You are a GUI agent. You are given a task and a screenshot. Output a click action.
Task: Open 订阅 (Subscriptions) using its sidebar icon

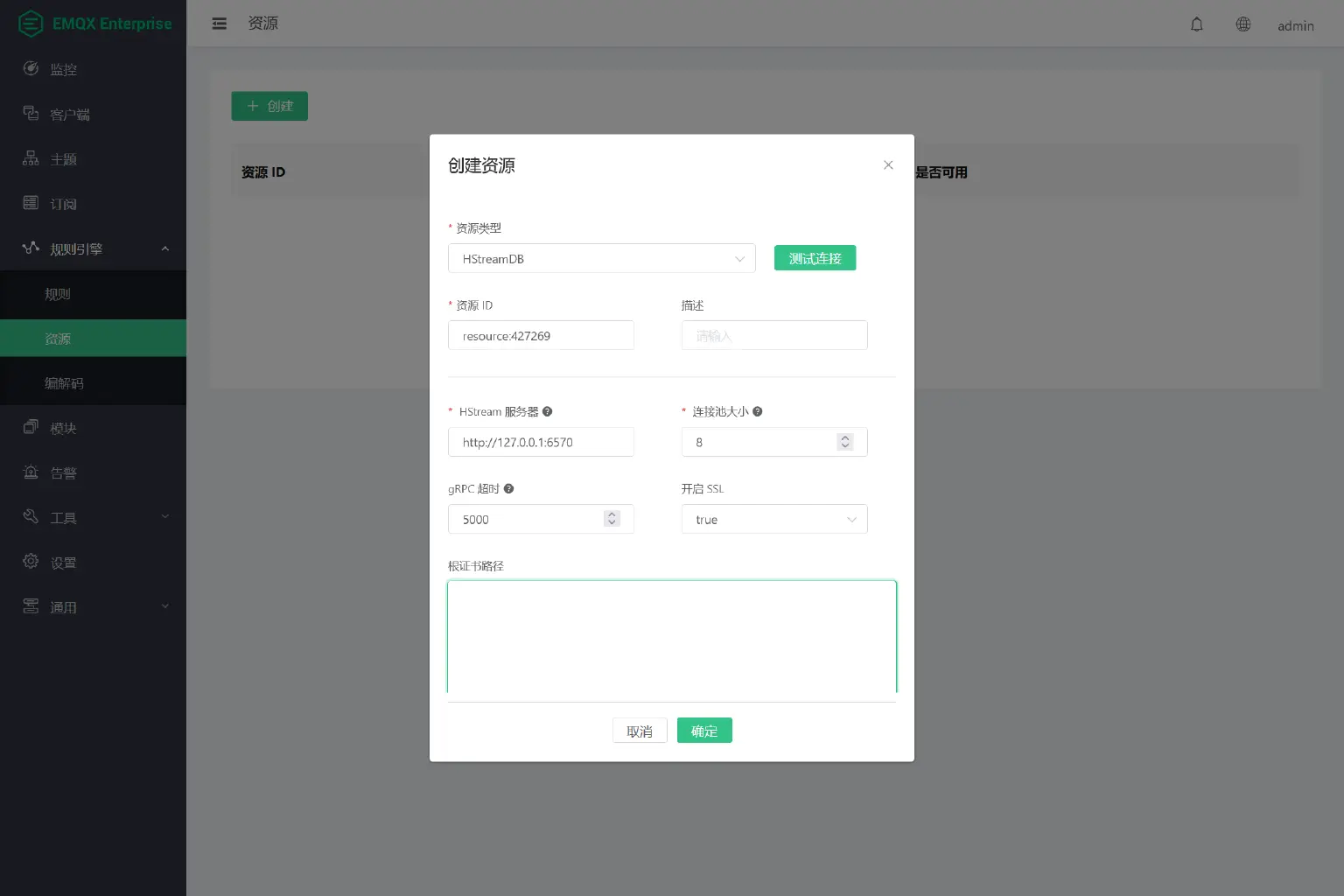31,203
